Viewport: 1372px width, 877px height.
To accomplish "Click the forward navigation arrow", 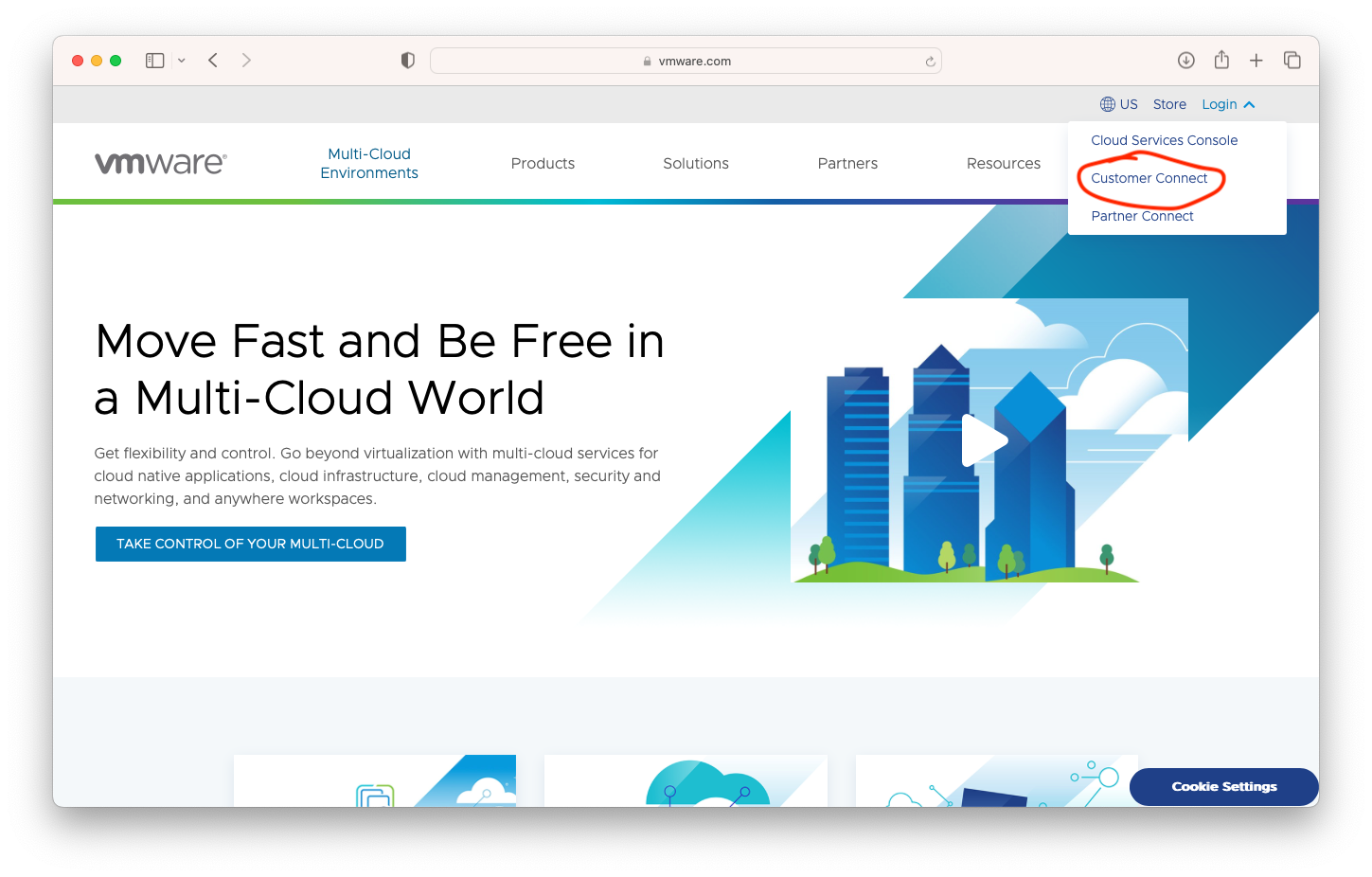I will [x=246, y=61].
